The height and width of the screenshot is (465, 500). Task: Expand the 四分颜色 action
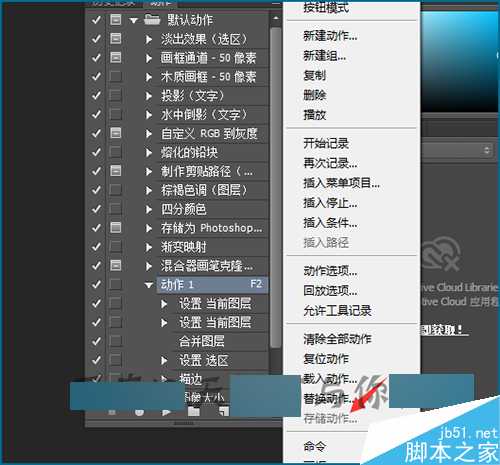pos(149,209)
